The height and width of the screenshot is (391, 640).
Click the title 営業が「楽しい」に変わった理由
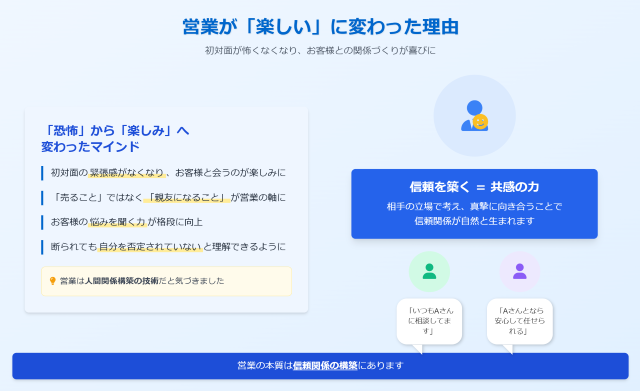(320, 27)
